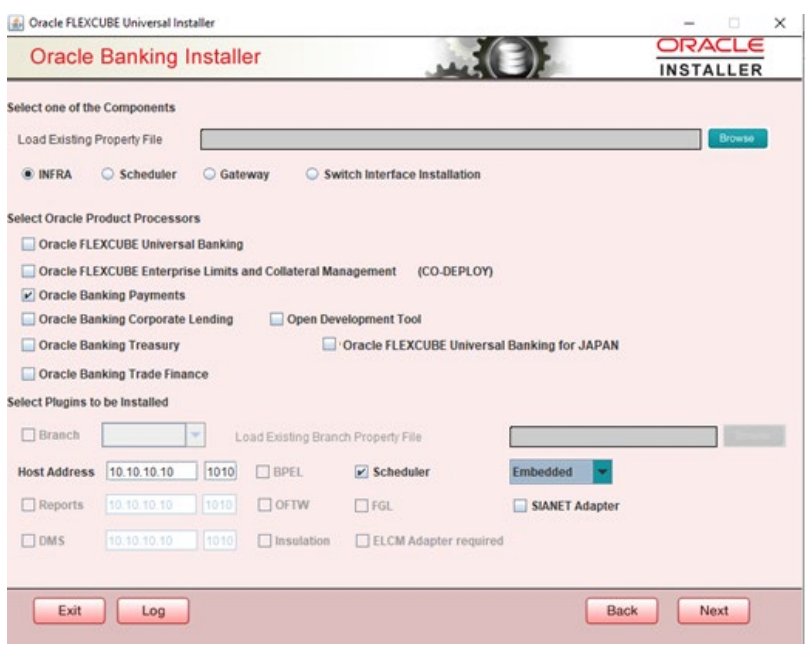Toggle the DMS checkbox
The image size is (808, 646).
[x=28, y=541]
